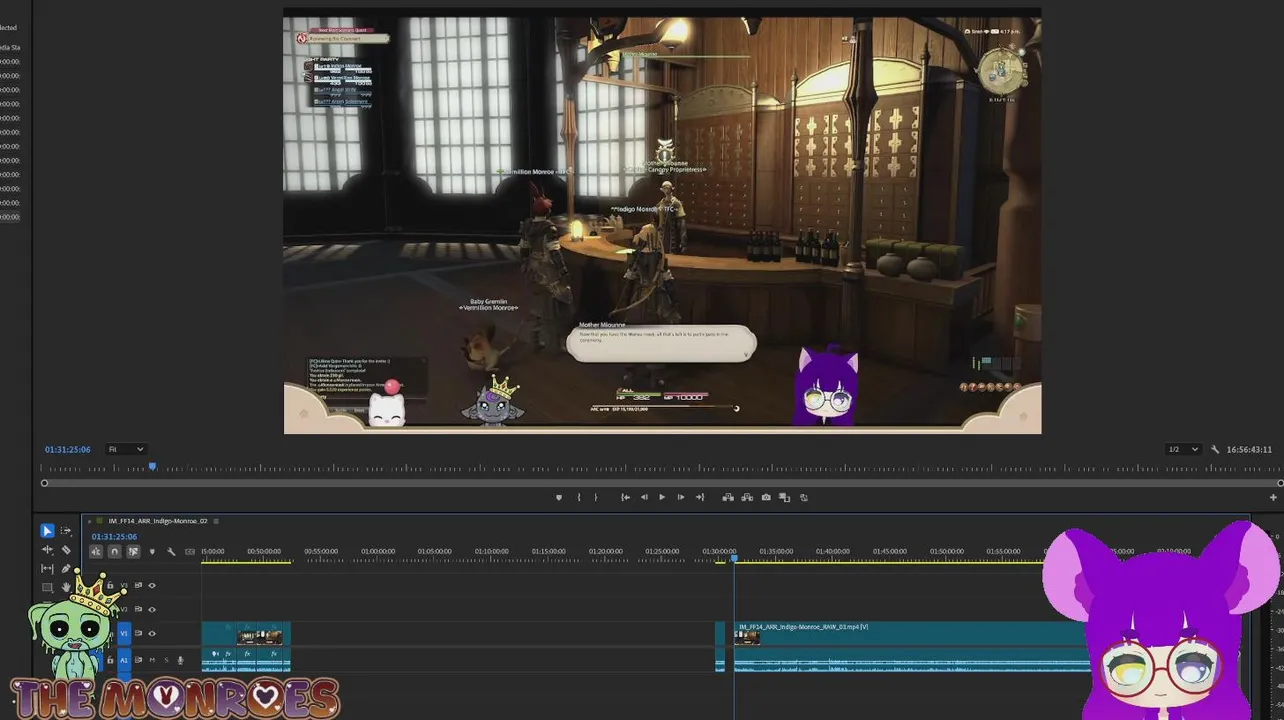Open the comparison view button
1284x720 pixels.
[784, 497]
